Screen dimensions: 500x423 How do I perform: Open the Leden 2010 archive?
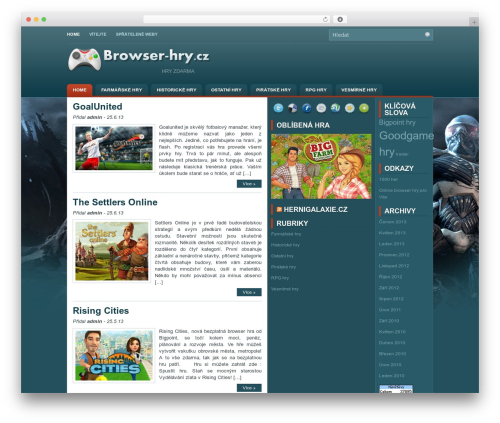coord(392,376)
